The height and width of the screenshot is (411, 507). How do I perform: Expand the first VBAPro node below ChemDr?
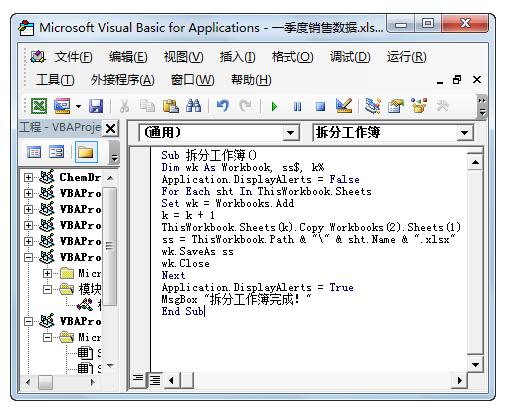(x=28, y=193)
